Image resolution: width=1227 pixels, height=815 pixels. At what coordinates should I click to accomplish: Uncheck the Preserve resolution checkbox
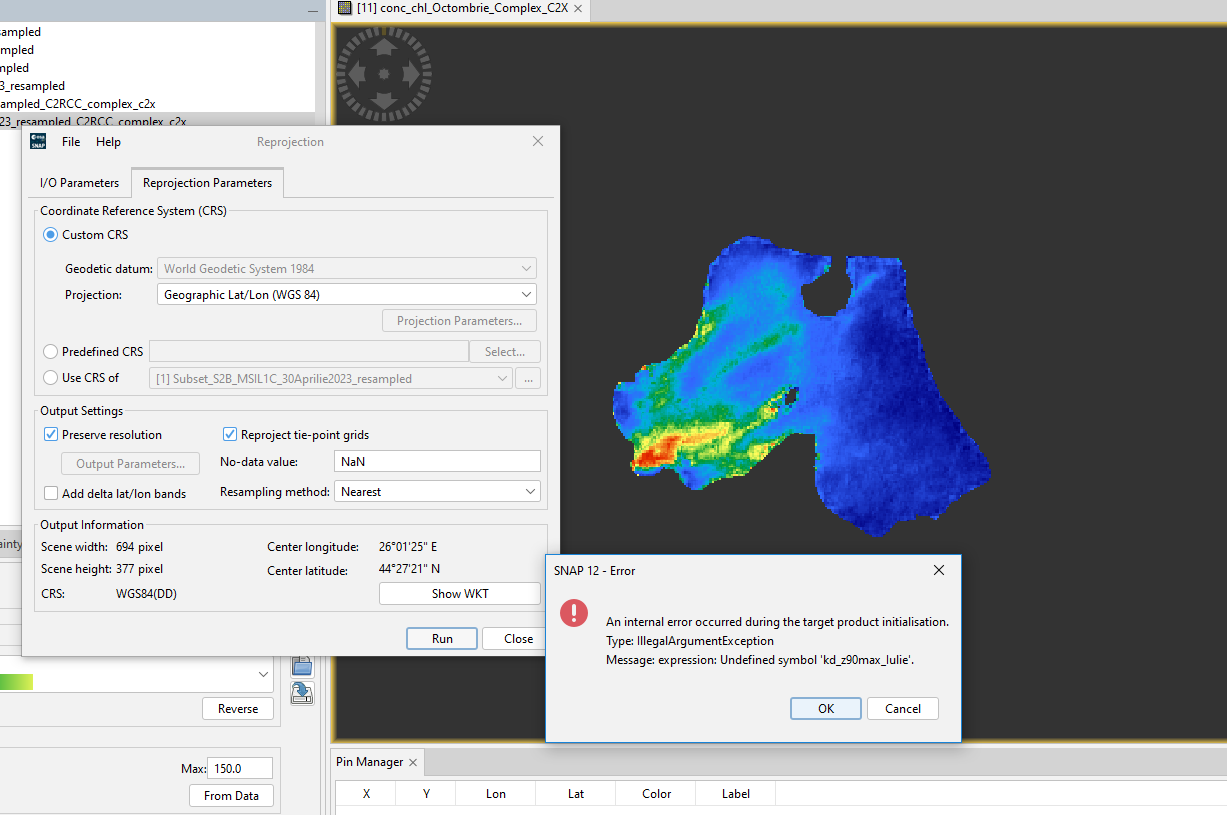[51, 435]
